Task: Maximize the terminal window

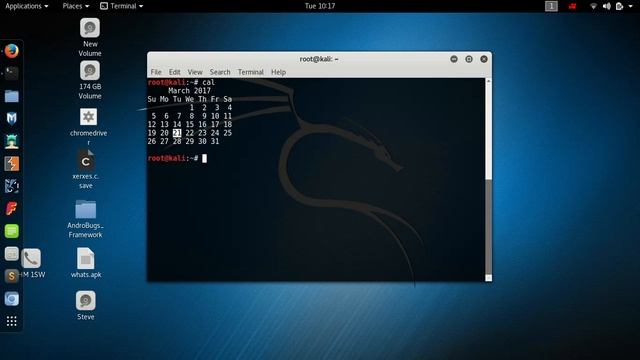Action: coord(469,59)
